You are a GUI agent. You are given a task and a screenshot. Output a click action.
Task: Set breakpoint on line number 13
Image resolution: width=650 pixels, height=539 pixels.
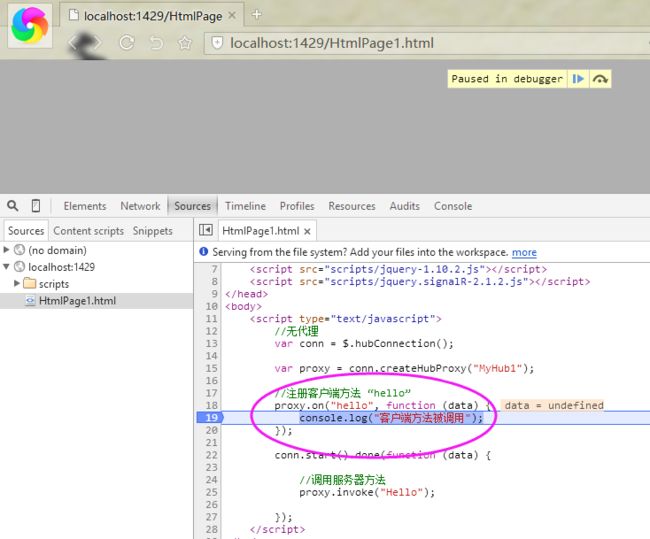pos(211,344)
